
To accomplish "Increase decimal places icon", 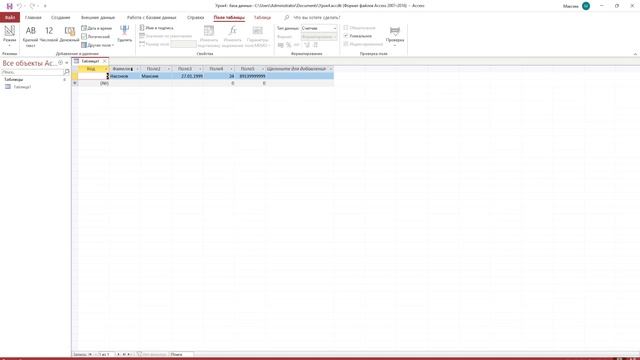I will pyautogui.click(x=307, y=45).
